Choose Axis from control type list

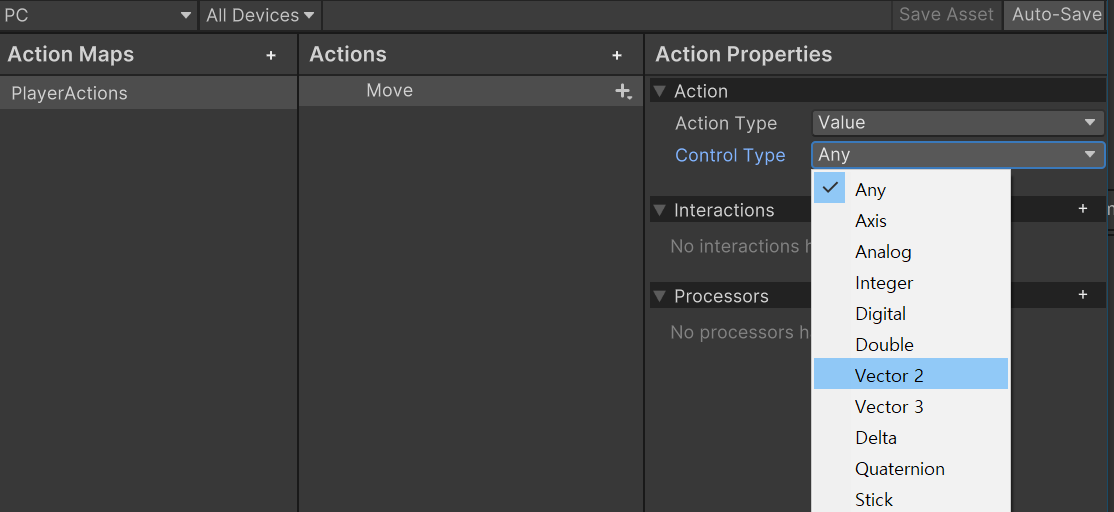point(871,221)
